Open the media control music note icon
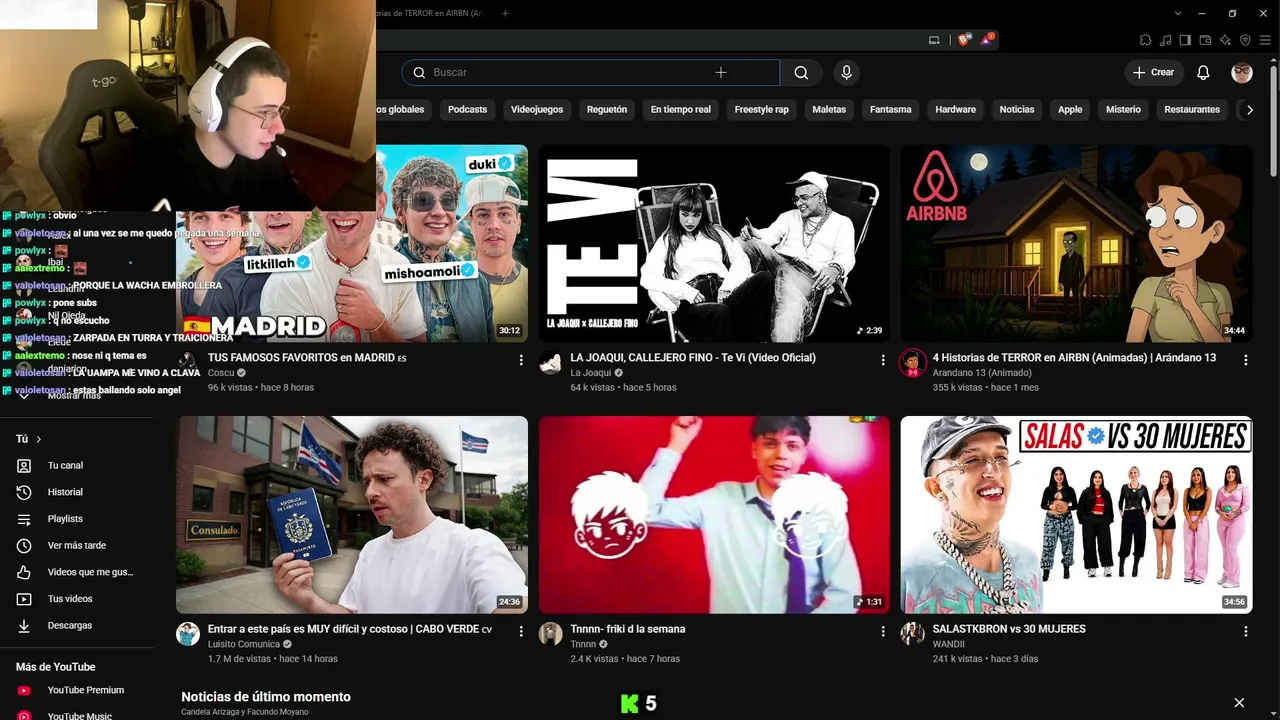The width and height of the screenshot is (1280, 720). tap(1165, 40)
